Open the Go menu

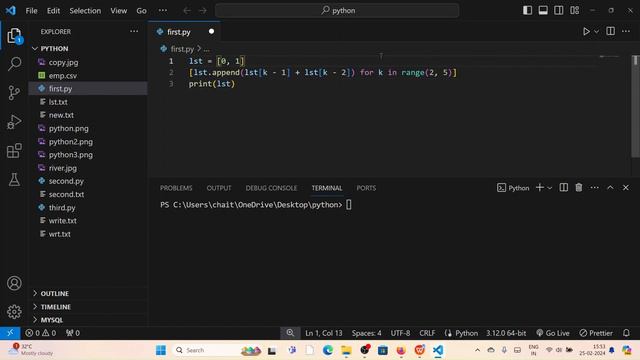(141, 11)
